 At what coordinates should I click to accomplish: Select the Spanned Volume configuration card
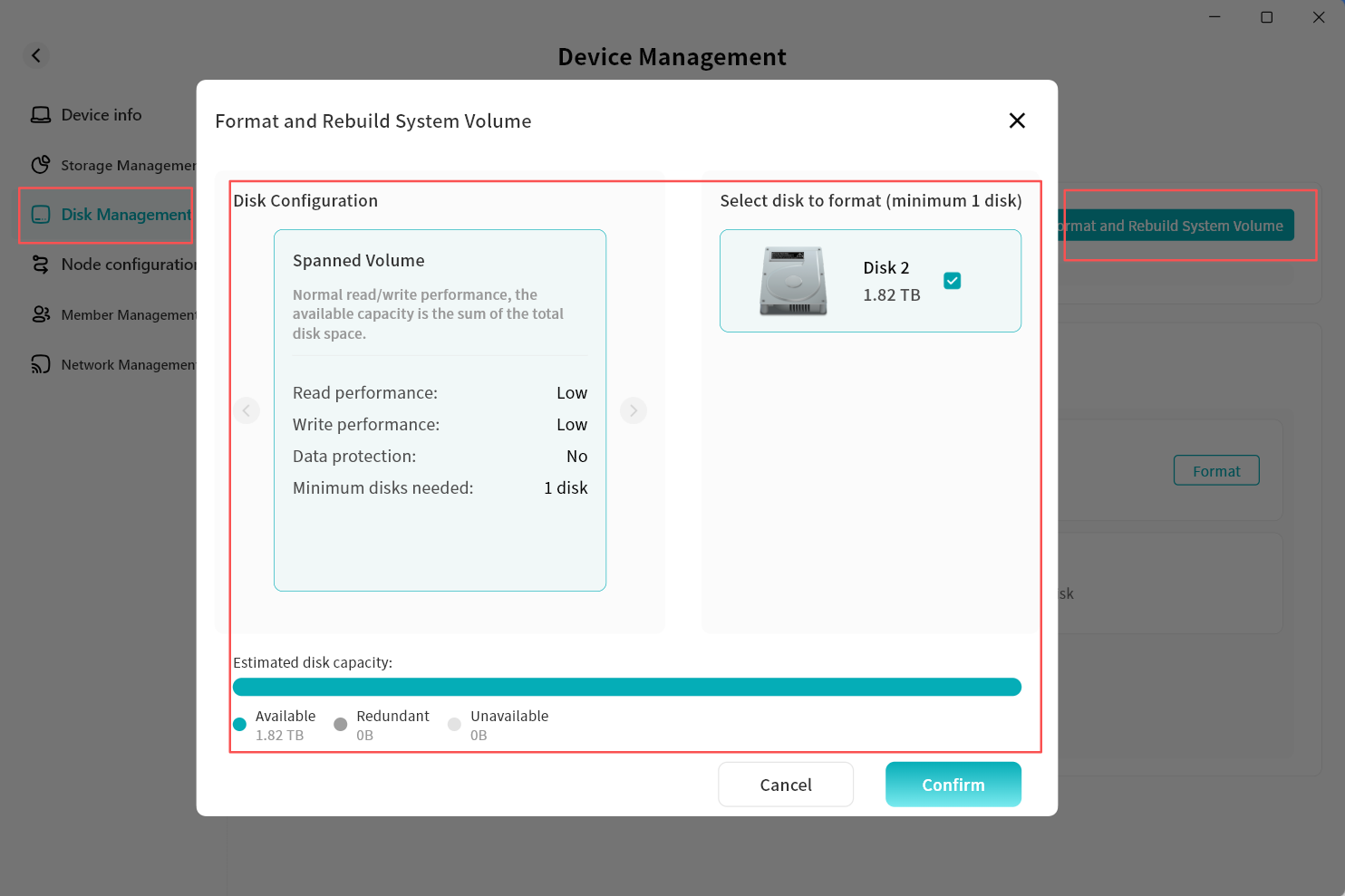tap(440, 409)
